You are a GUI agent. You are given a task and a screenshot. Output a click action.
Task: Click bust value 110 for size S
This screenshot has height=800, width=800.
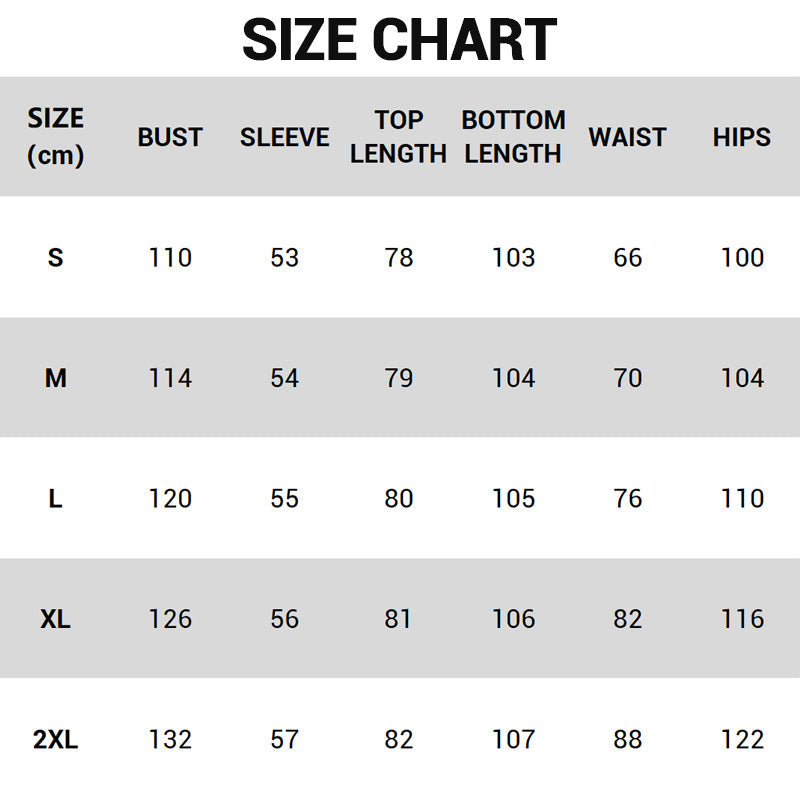pyautogui.click(x=170, y=258)
